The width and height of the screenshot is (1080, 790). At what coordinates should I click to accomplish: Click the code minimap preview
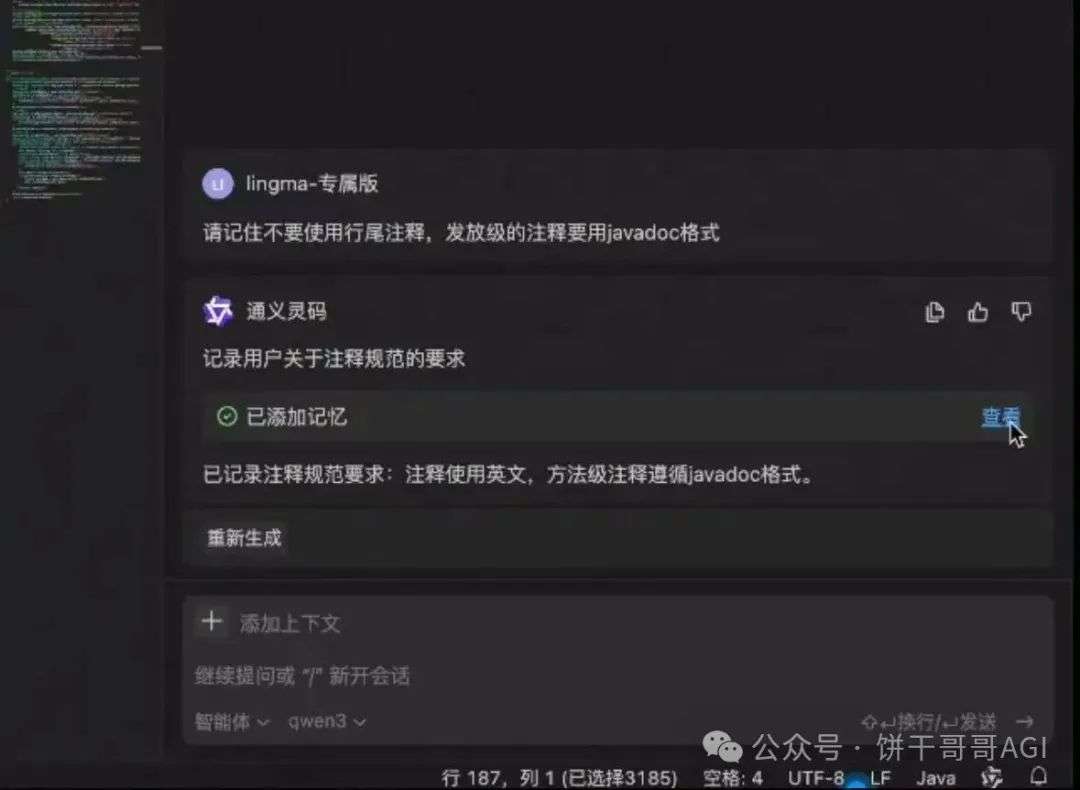[77, 103]
